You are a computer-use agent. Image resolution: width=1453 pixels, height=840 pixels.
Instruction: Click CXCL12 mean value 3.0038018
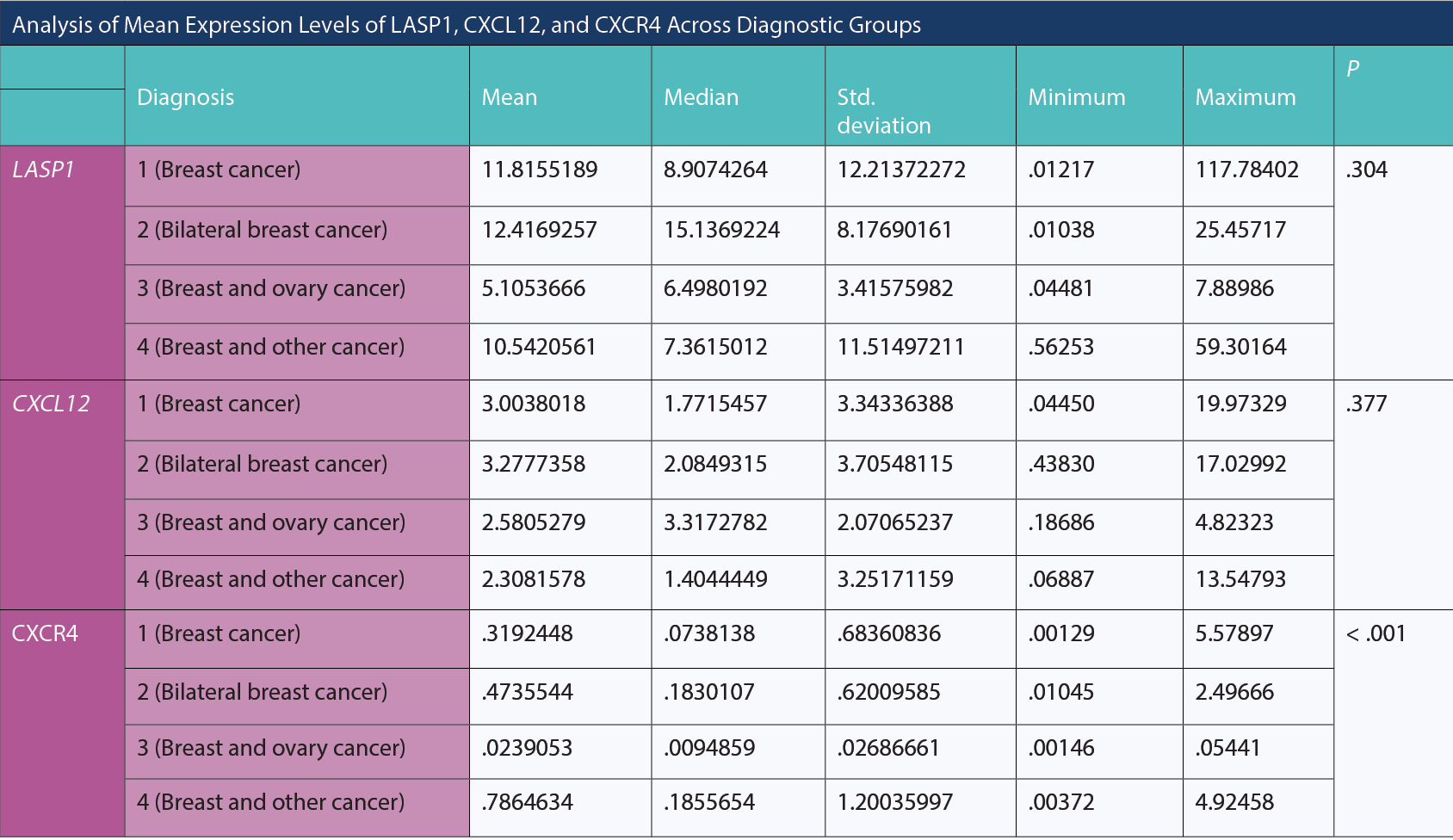[534, 404]
